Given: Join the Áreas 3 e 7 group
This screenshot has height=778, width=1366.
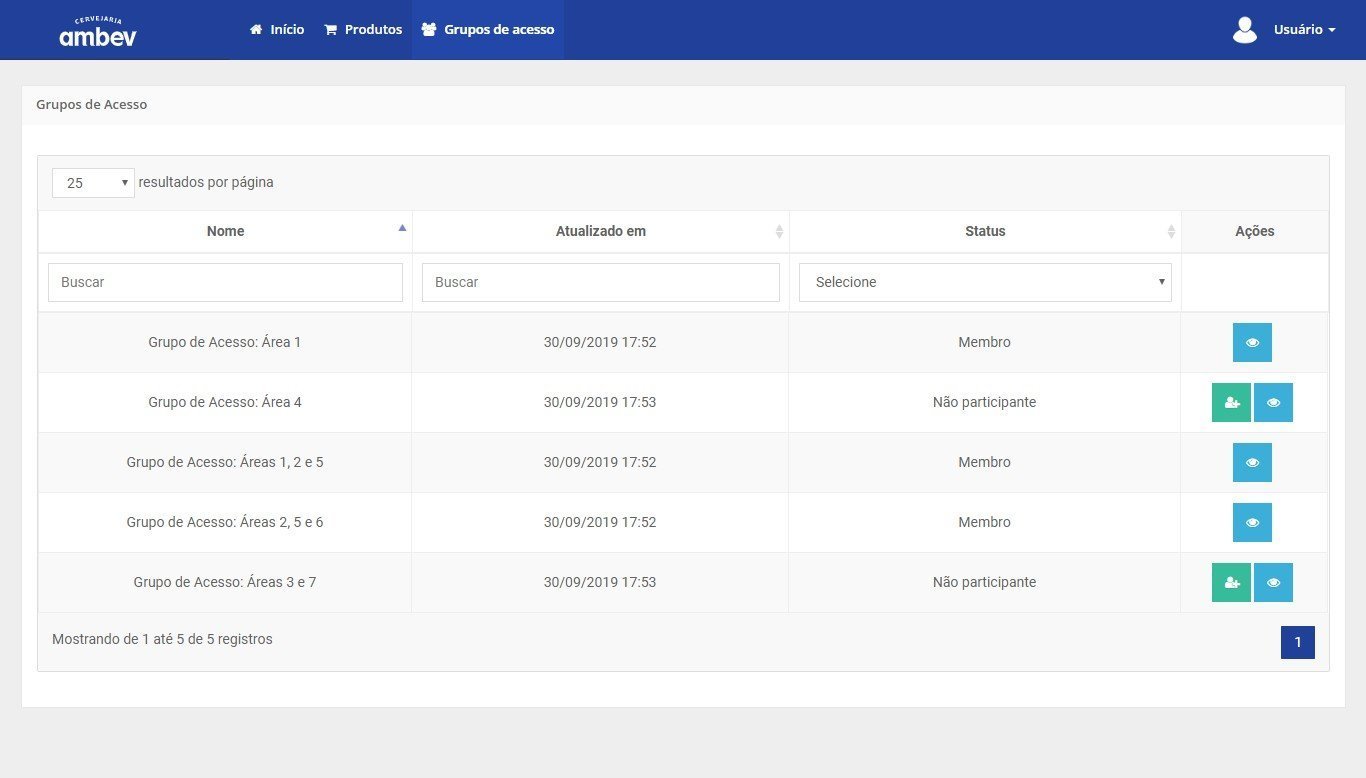Looking at the screenshot, I should pyautogui.click(x=1231, y=583).
